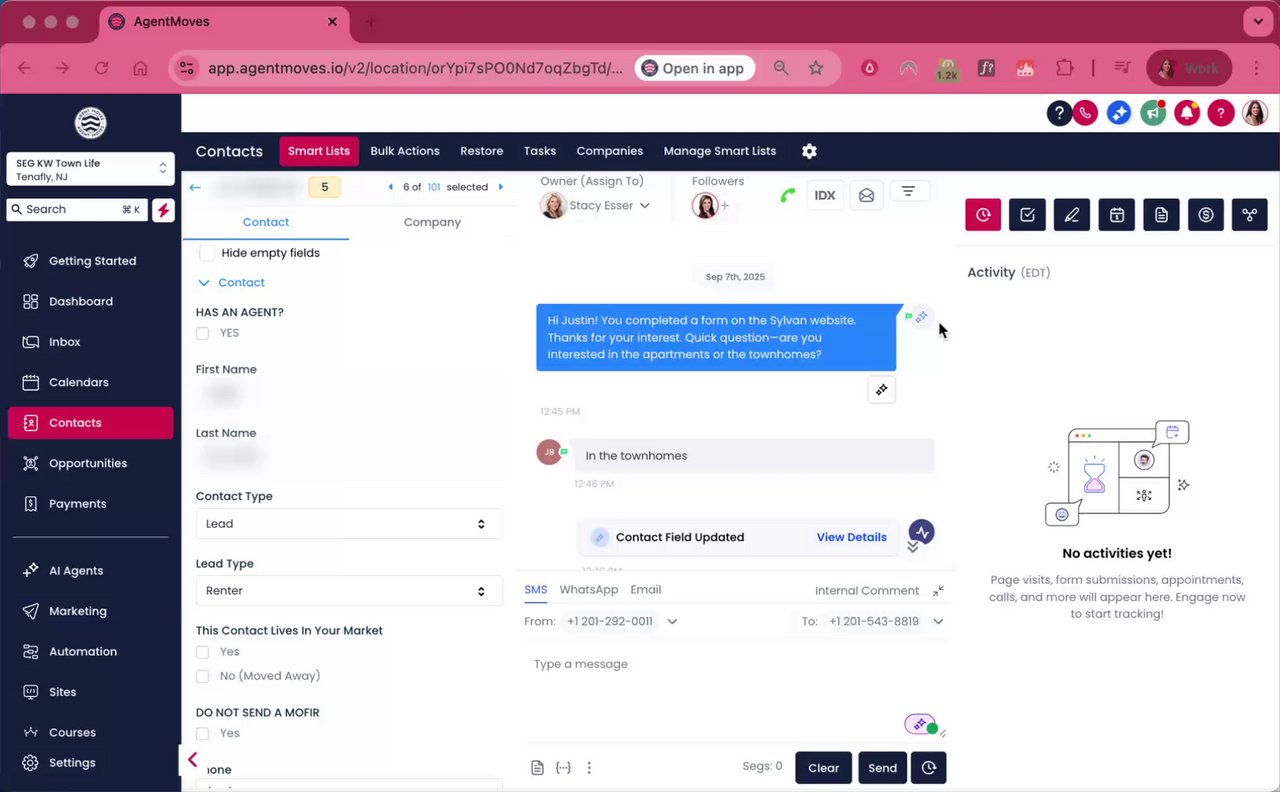The width and height of the screenshot is (1280, 792).
Task: Check the Hide empty fields box
Action: tap(207, 253)
